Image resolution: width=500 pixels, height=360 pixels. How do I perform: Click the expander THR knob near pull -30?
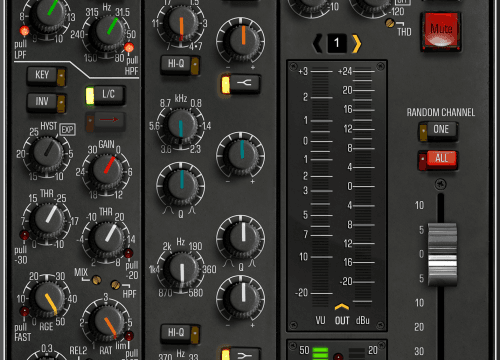click(48, 221)
